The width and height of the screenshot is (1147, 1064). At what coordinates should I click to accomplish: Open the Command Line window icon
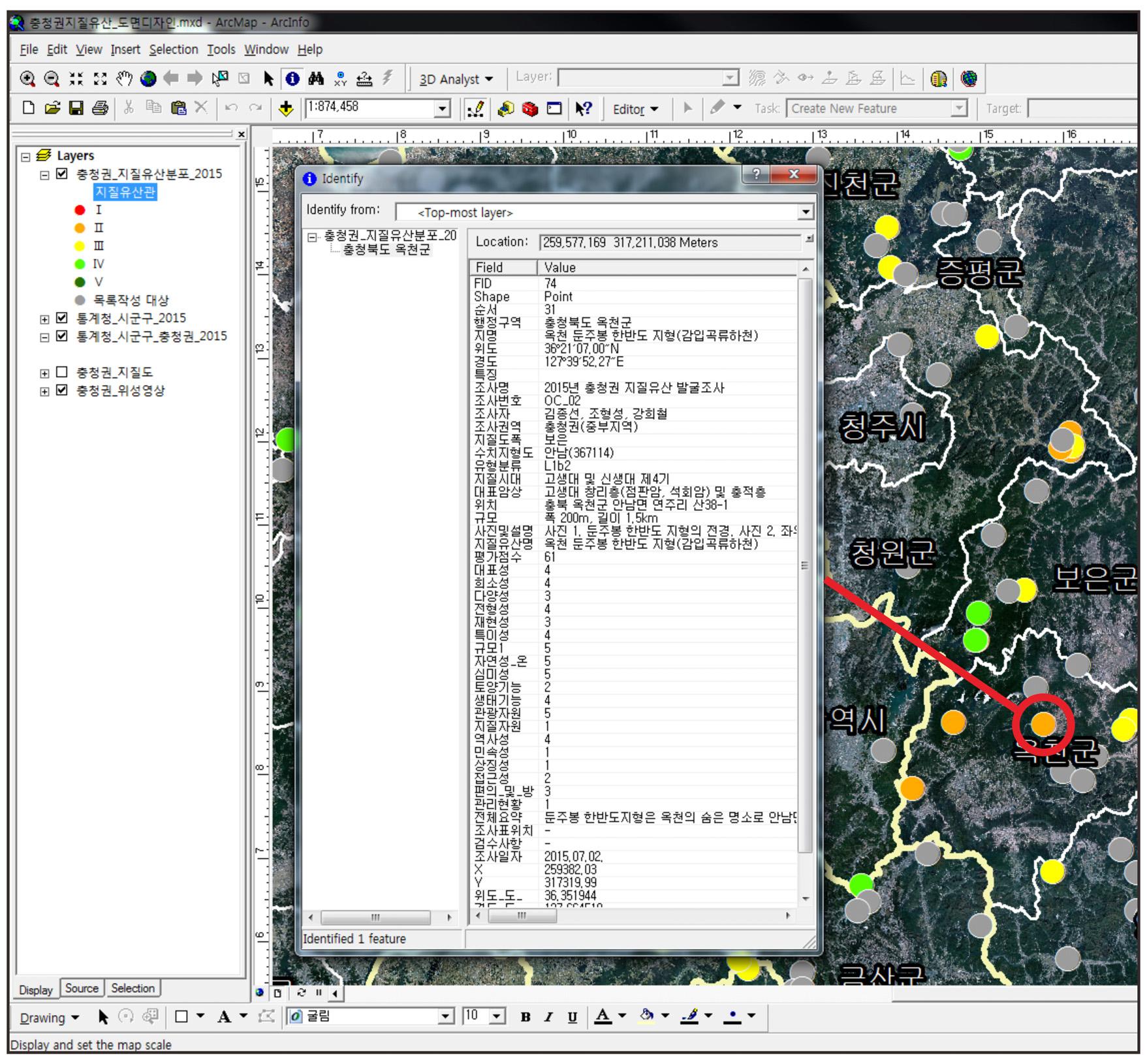(554, 108)
